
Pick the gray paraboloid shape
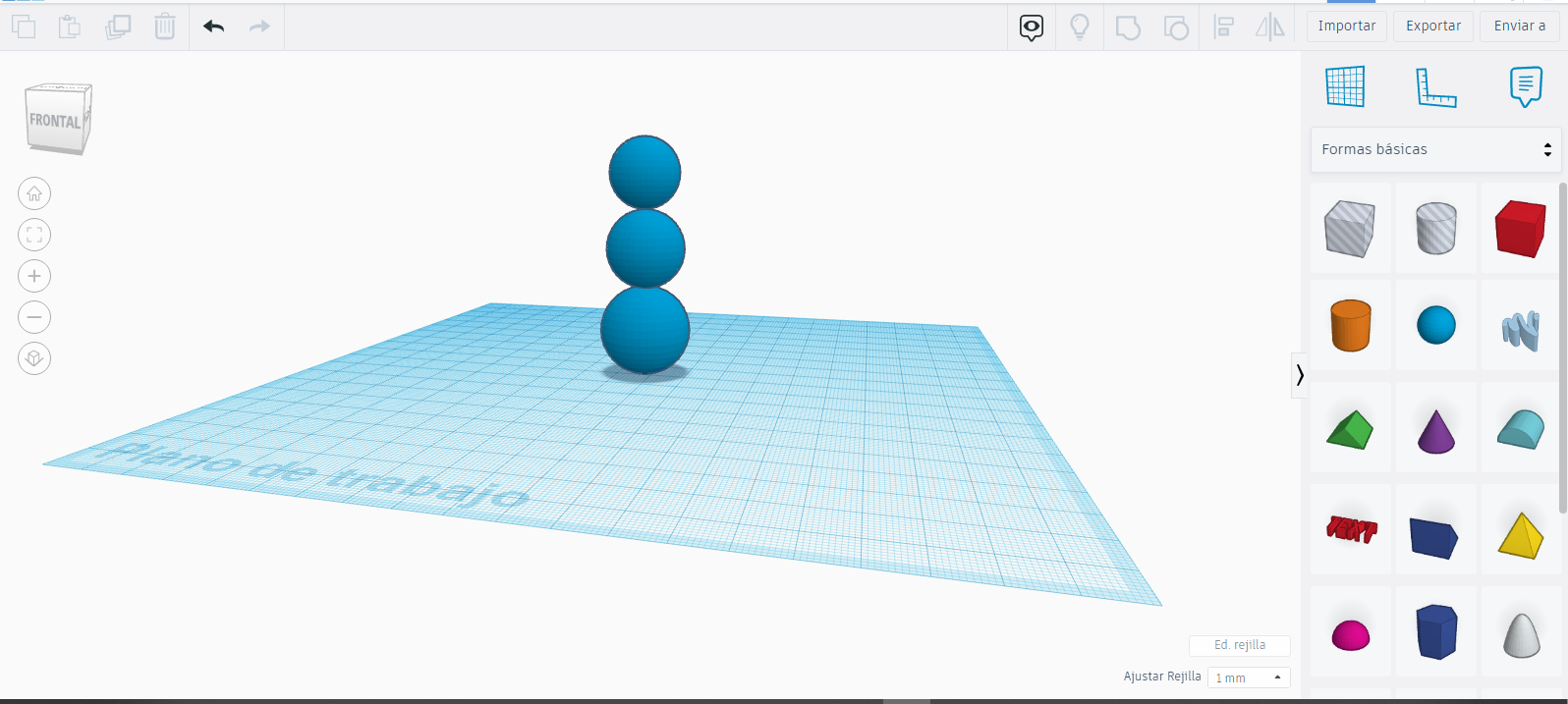click(x=1522, y=634)
